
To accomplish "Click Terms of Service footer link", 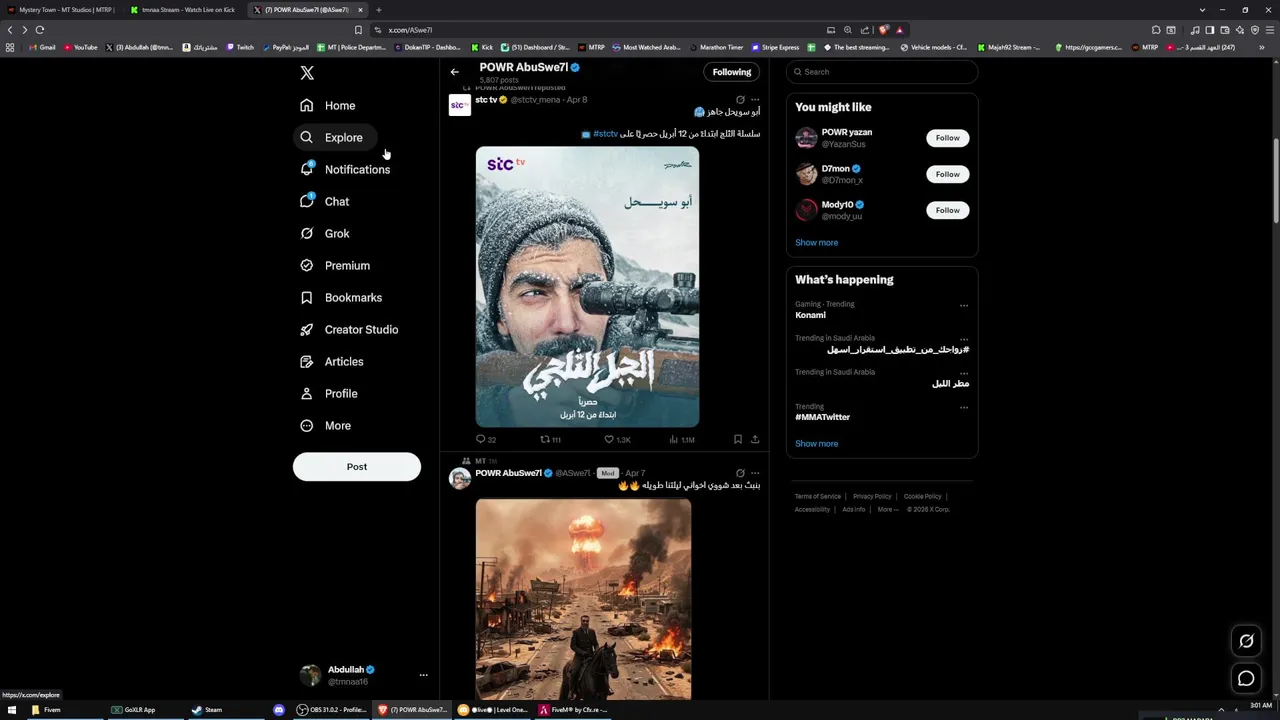I will point(817,496).
